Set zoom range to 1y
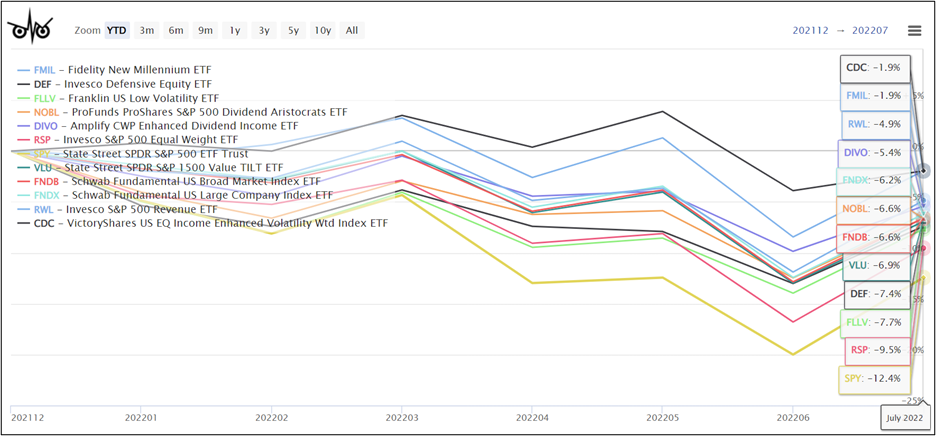Screen dimensions: 936x436 point(235,30)
